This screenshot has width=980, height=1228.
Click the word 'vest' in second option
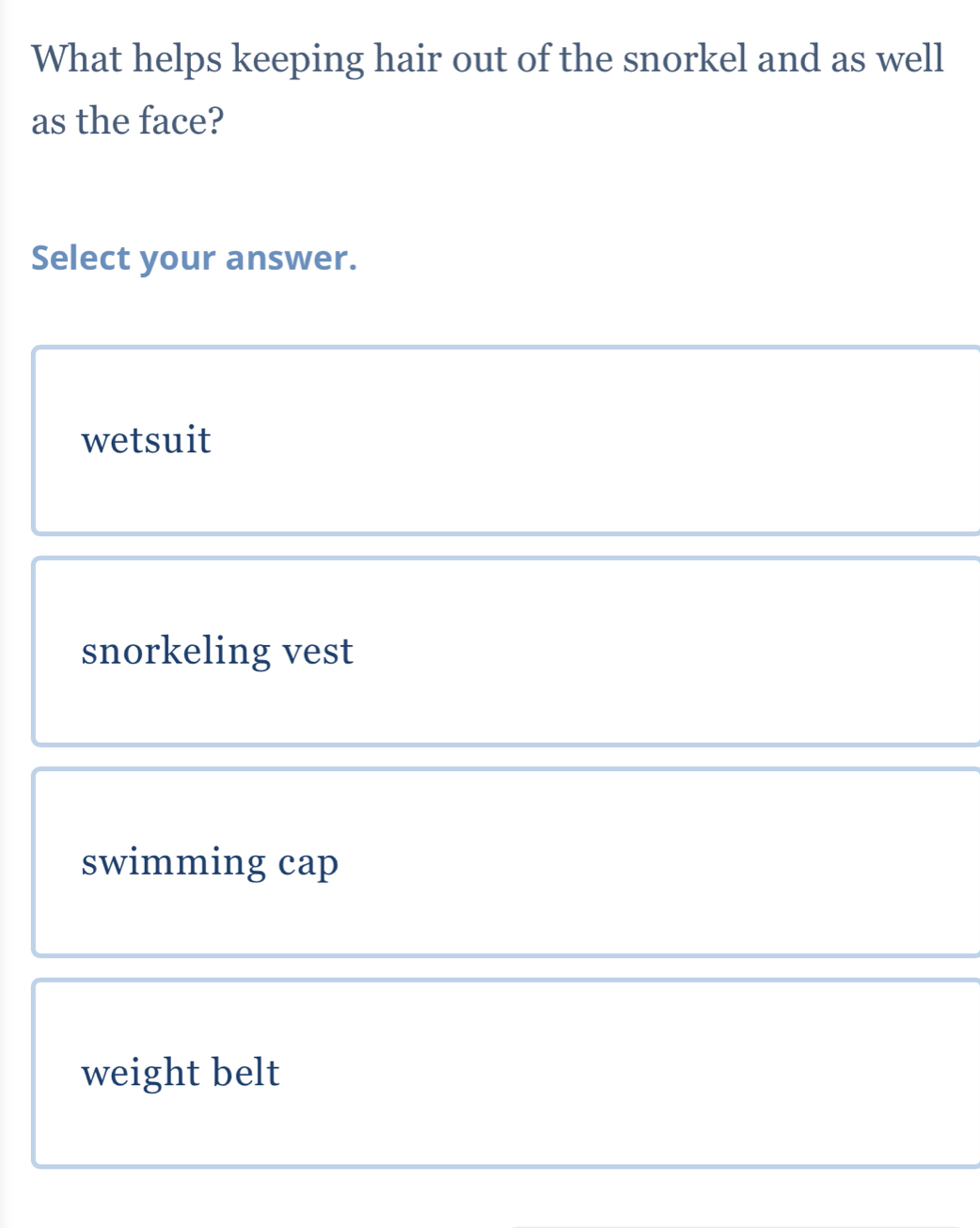point(318,651)
